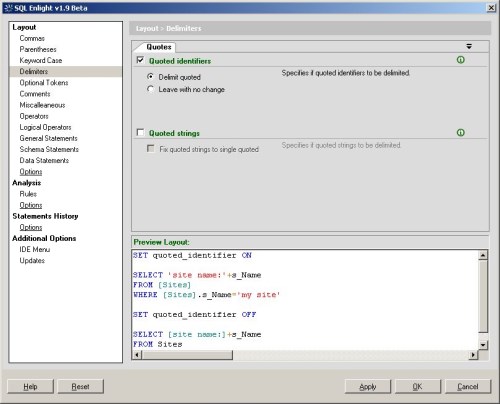Click the preview horizontal scrollbar thumb
Screen dimensions: 500x404
[187, 355]
